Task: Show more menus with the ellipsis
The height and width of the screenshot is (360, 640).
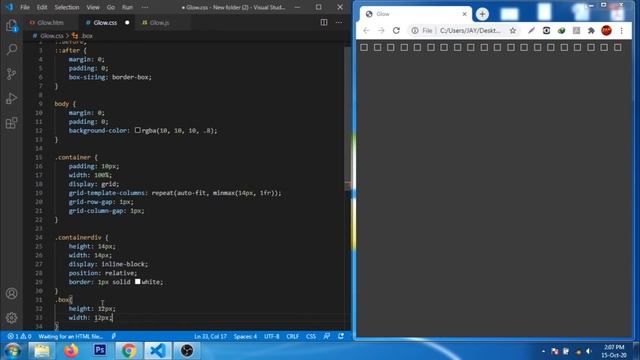Action: point(145,7)
